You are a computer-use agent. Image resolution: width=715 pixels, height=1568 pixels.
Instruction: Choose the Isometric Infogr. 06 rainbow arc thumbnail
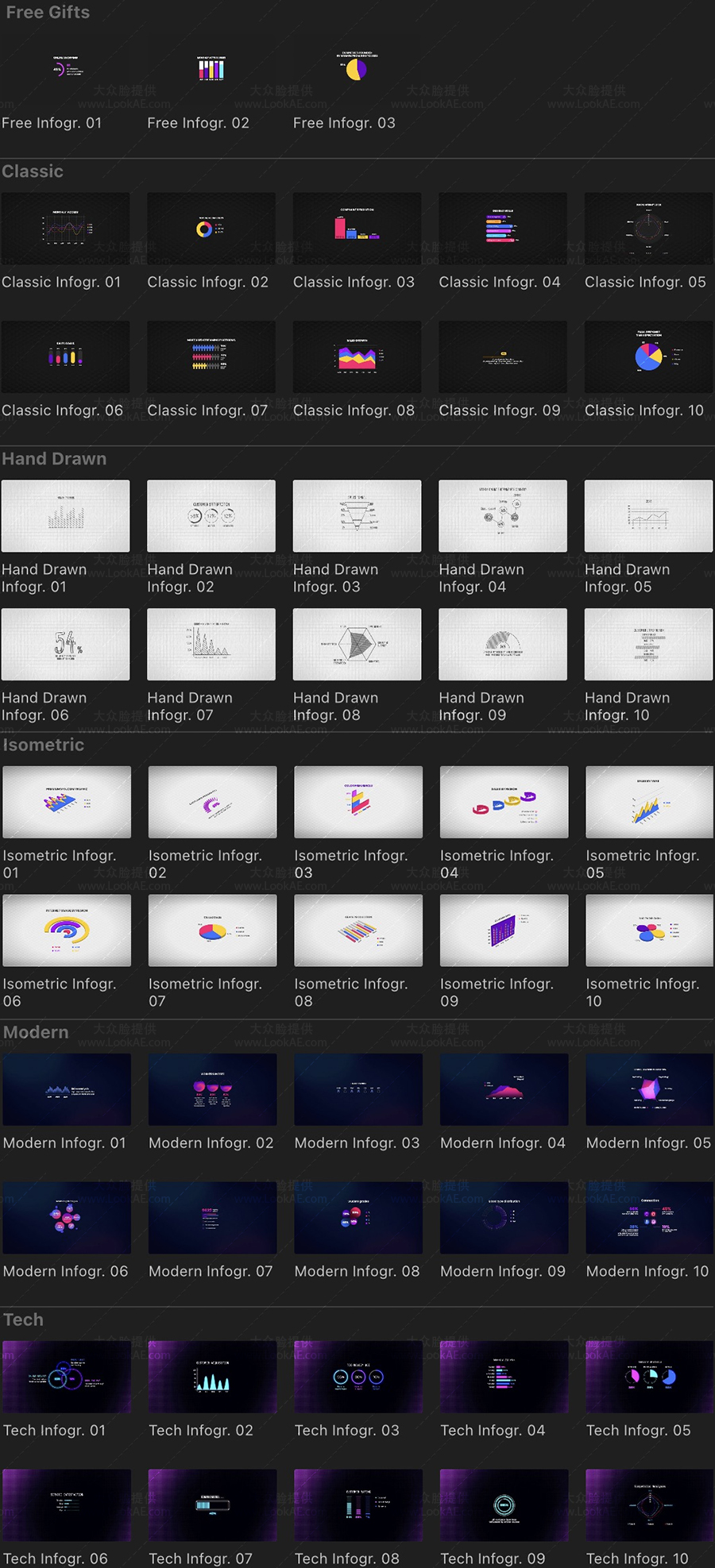(x=67, y=930)
